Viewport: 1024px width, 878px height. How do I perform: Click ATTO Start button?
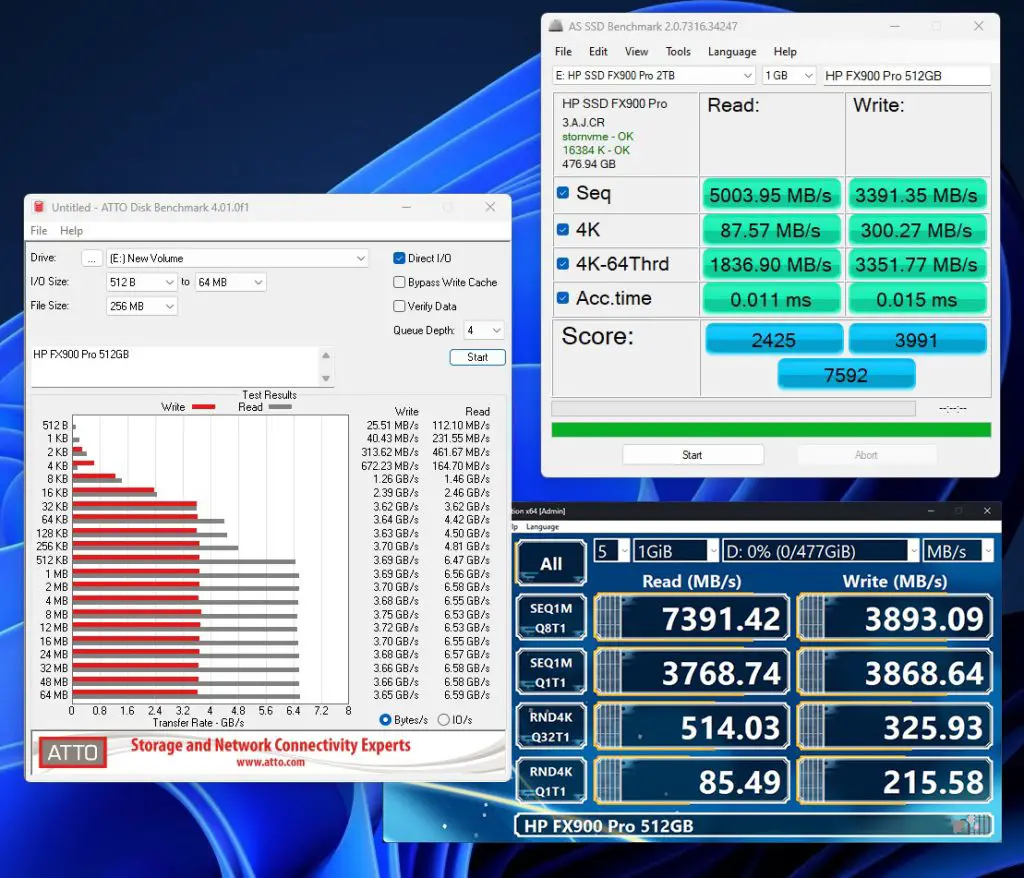tap(477, 357)
